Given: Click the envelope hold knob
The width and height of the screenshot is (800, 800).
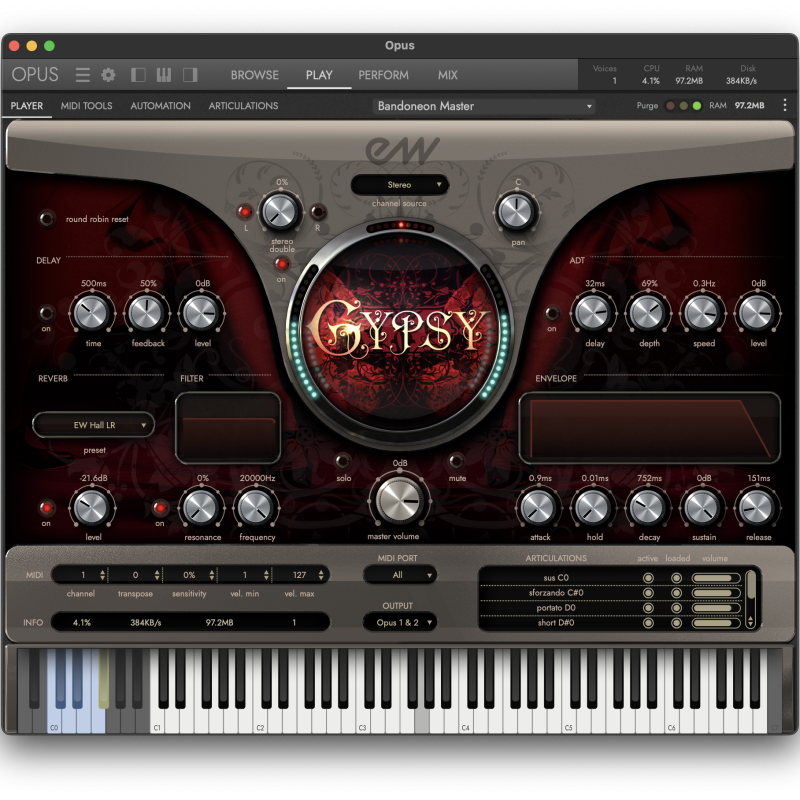Looking at the screenshot, I should click(594, 508).
